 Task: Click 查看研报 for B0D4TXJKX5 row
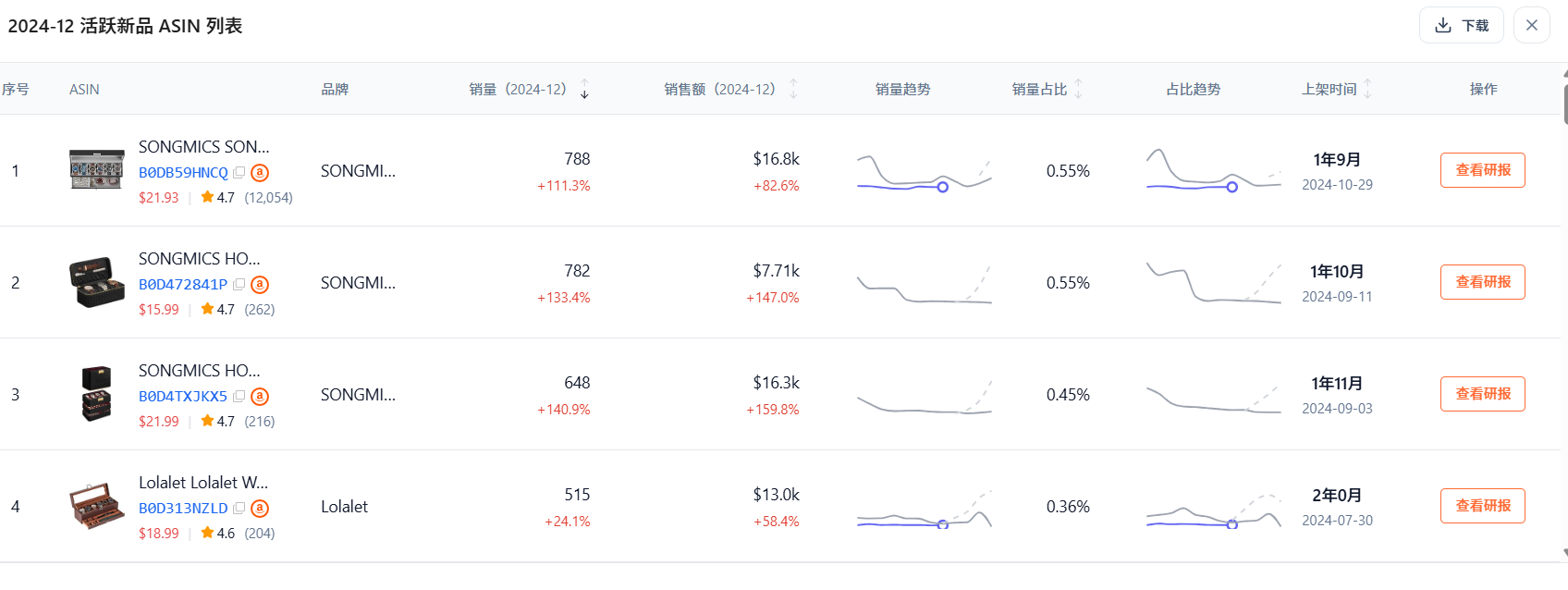tap(1482, 394)
